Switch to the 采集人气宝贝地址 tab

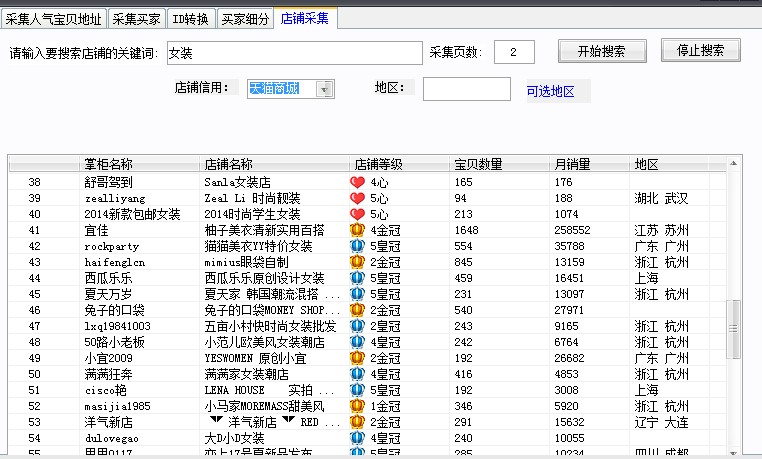(53, 18)
